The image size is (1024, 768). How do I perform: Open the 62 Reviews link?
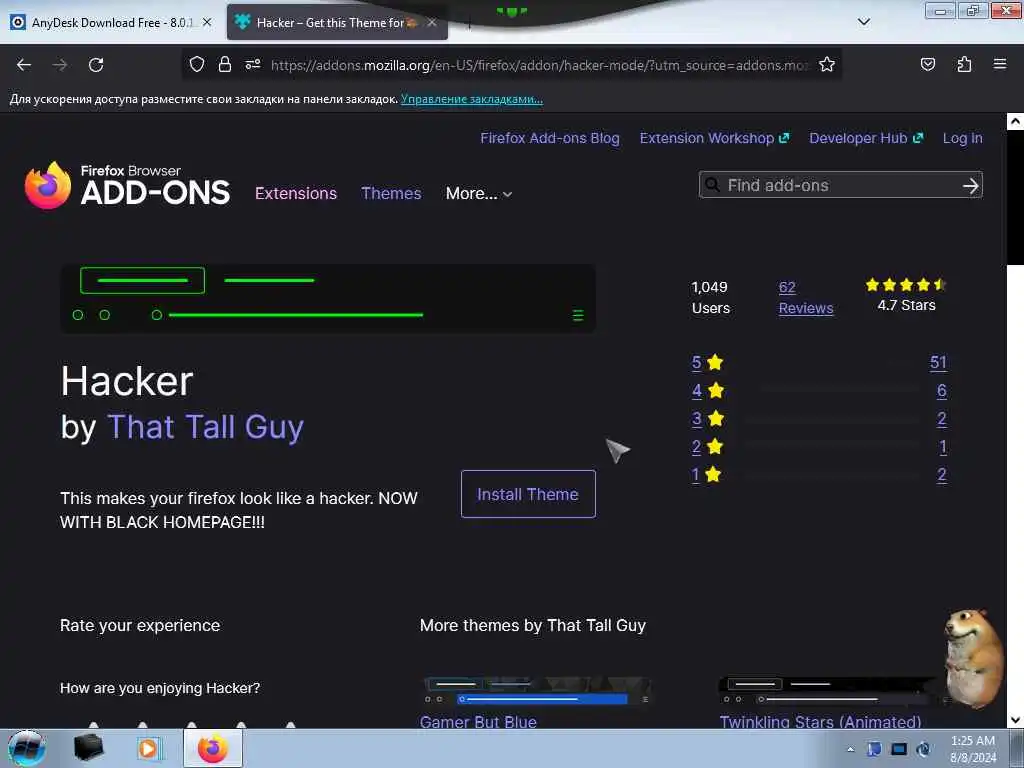pos(806,298)
